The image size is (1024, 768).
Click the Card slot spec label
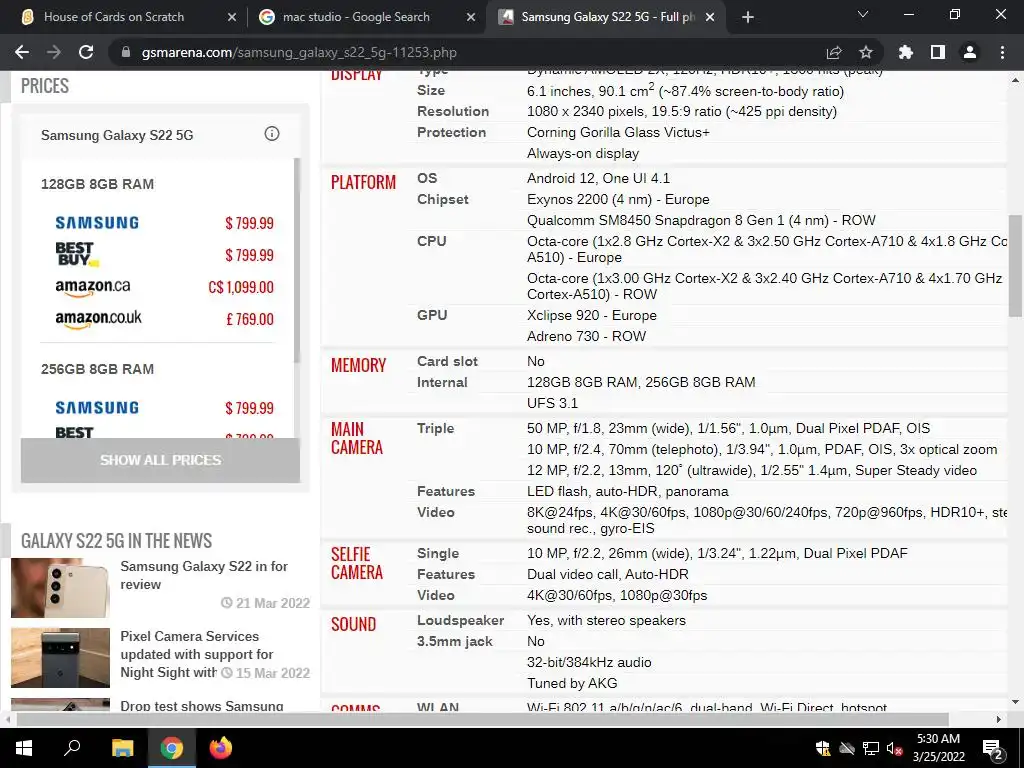tap(447, 361)
